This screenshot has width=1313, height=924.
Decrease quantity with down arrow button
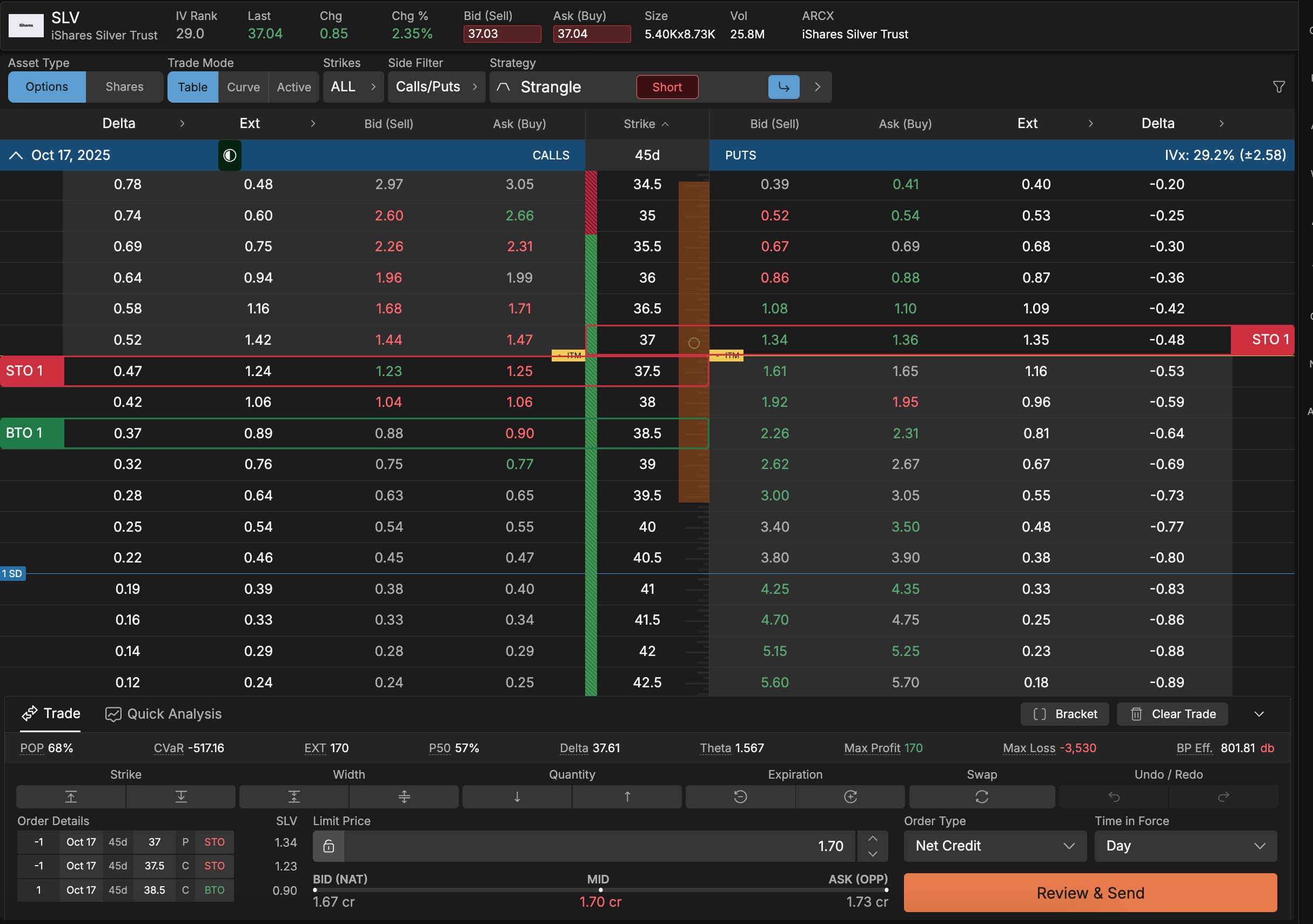tap(517, 796)
